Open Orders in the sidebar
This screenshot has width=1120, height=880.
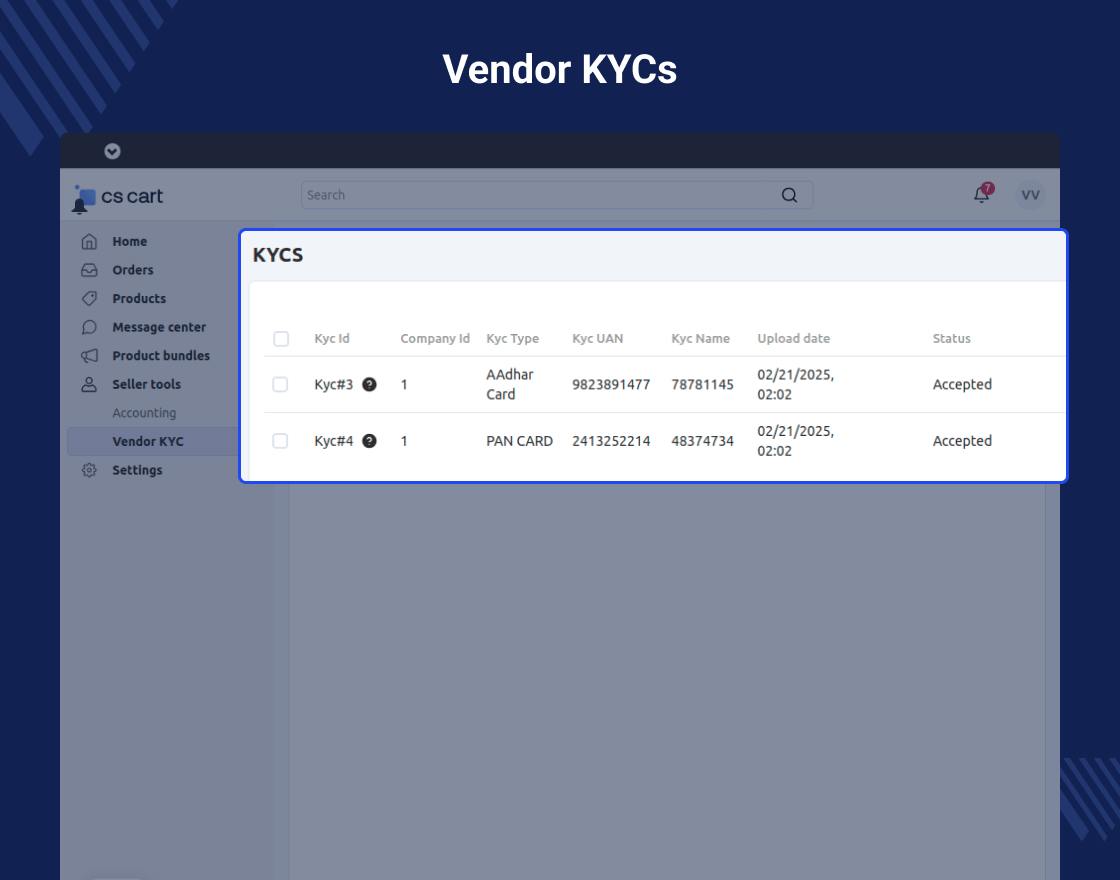(133, 270)
